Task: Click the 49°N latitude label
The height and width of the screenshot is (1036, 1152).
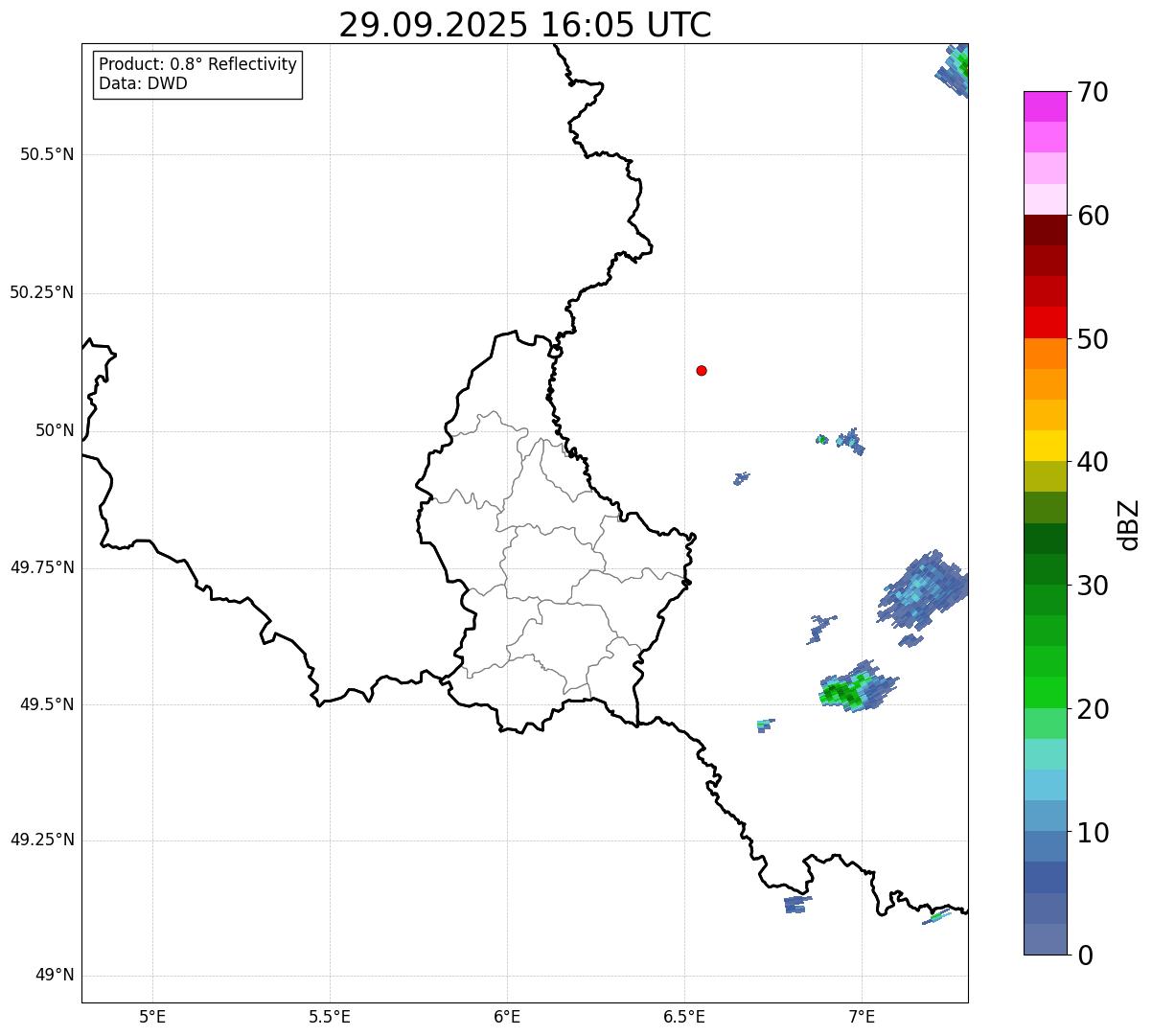Action: 55,976
